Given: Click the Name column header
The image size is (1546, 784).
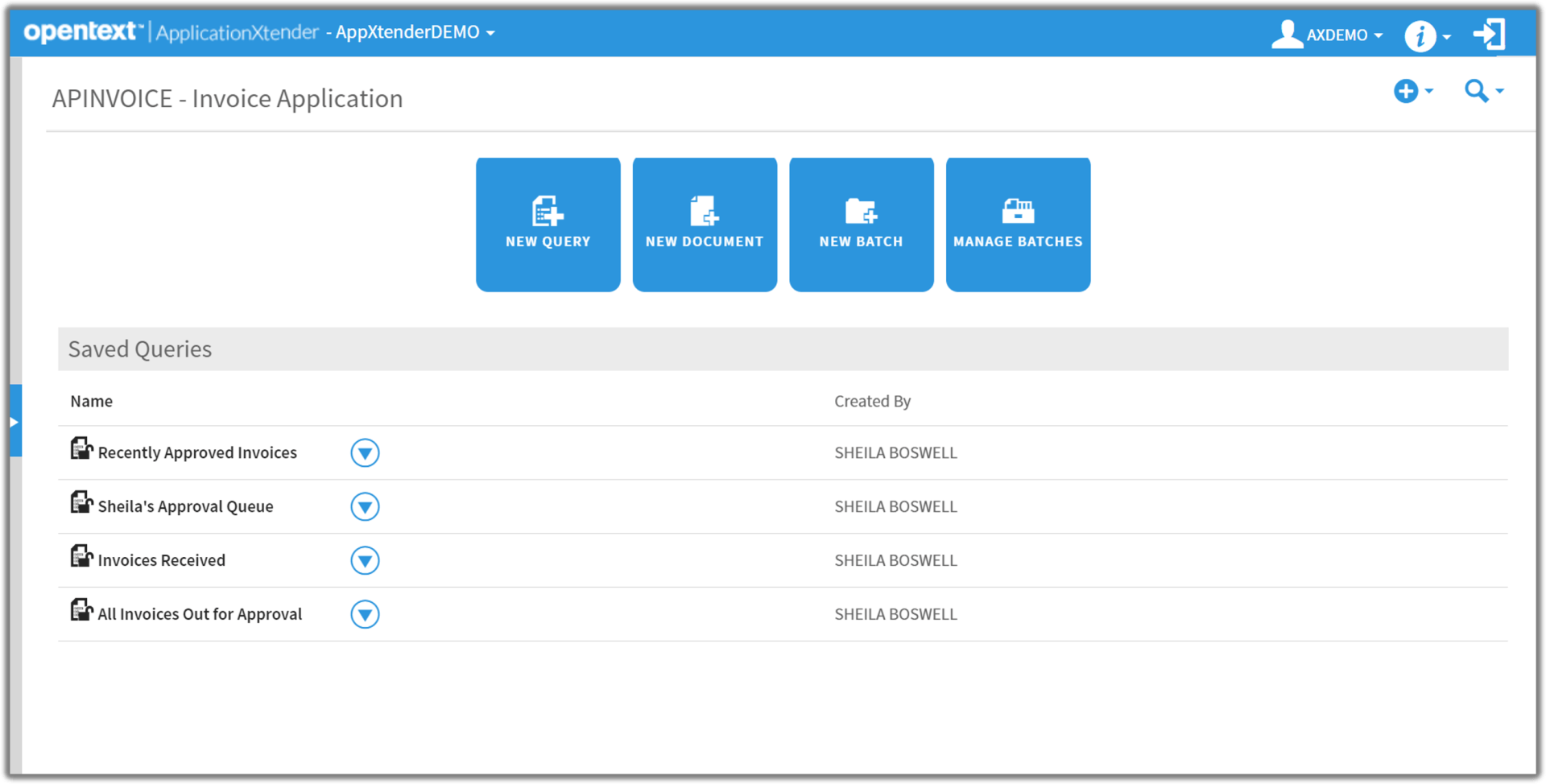Looking at the screenshot, I should (91, 401).
